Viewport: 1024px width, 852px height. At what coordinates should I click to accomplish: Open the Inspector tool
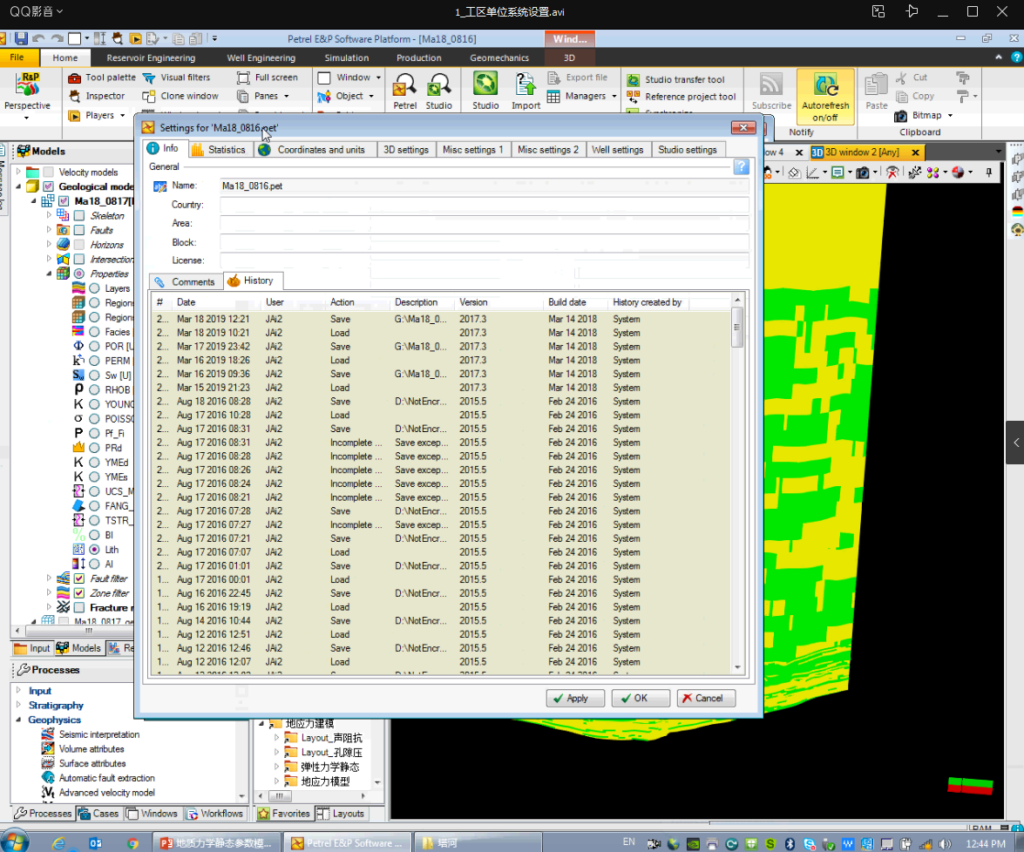coord(96,96)
